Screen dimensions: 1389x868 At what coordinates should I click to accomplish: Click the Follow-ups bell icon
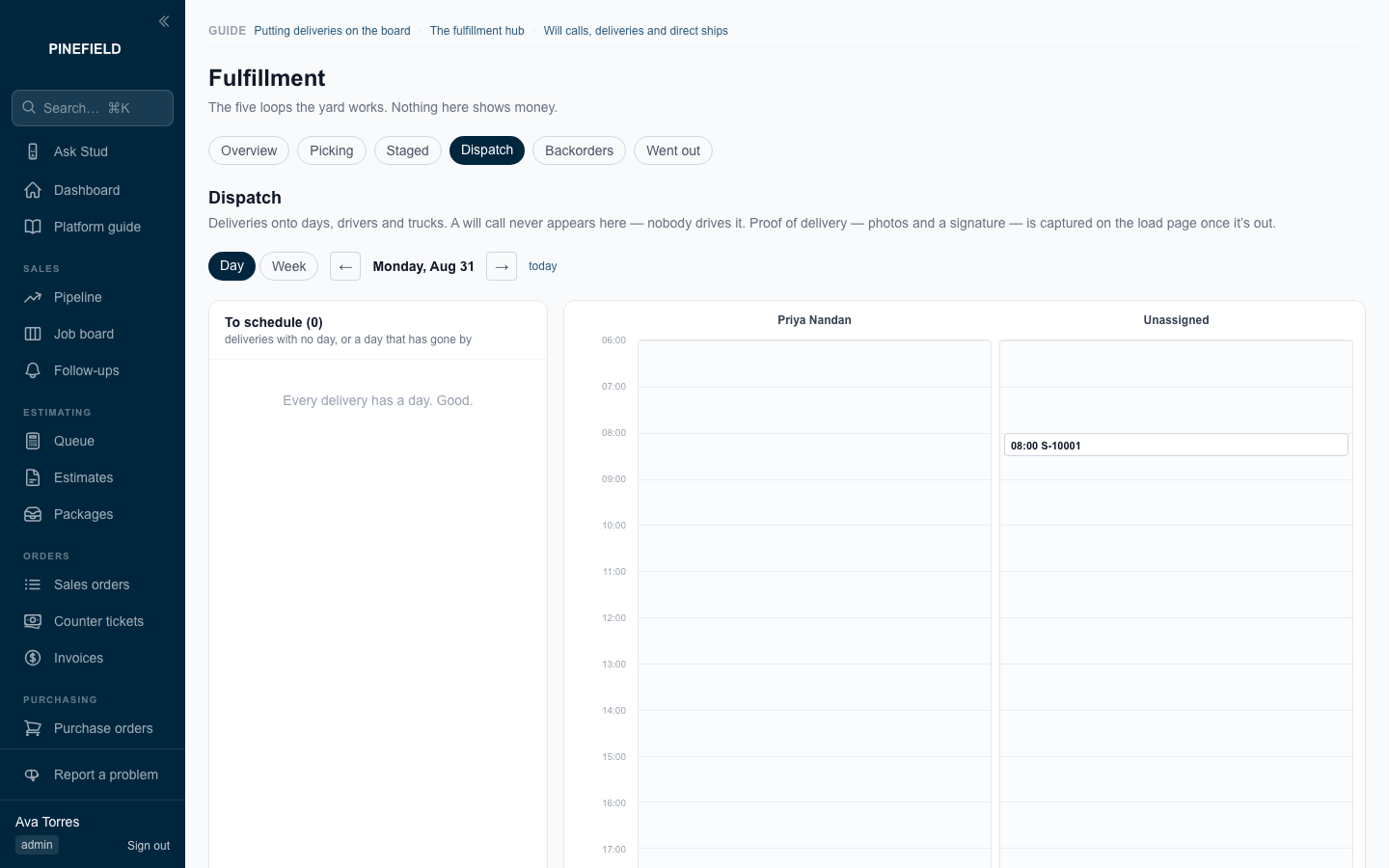[33, 370]
